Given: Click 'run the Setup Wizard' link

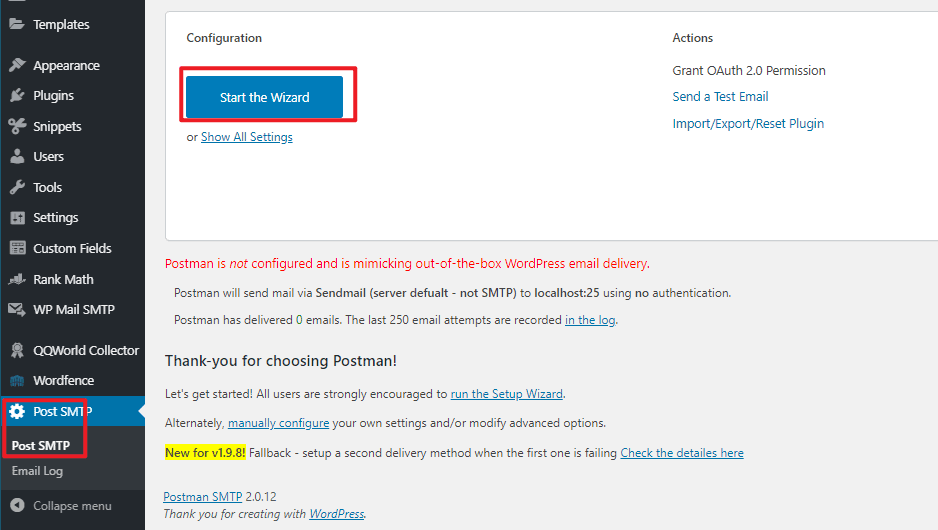Looking at the screenshot, I should [507, 394].
